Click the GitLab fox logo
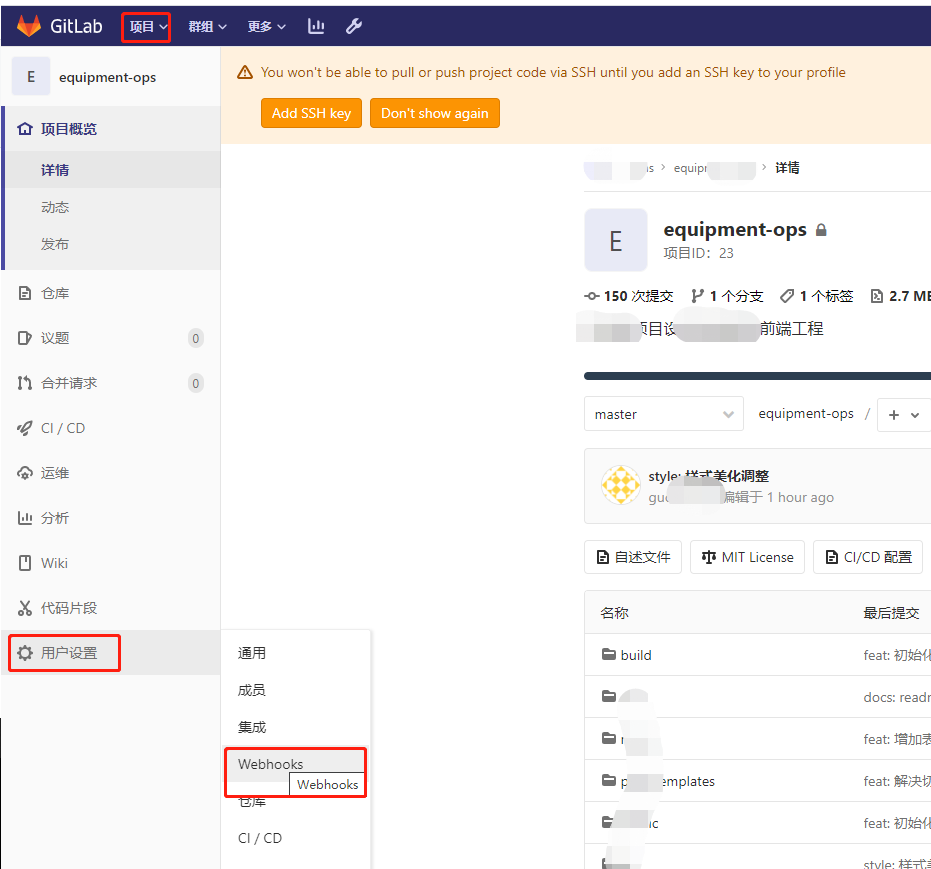Screen dimensions: 931x869 click(28, 25)
